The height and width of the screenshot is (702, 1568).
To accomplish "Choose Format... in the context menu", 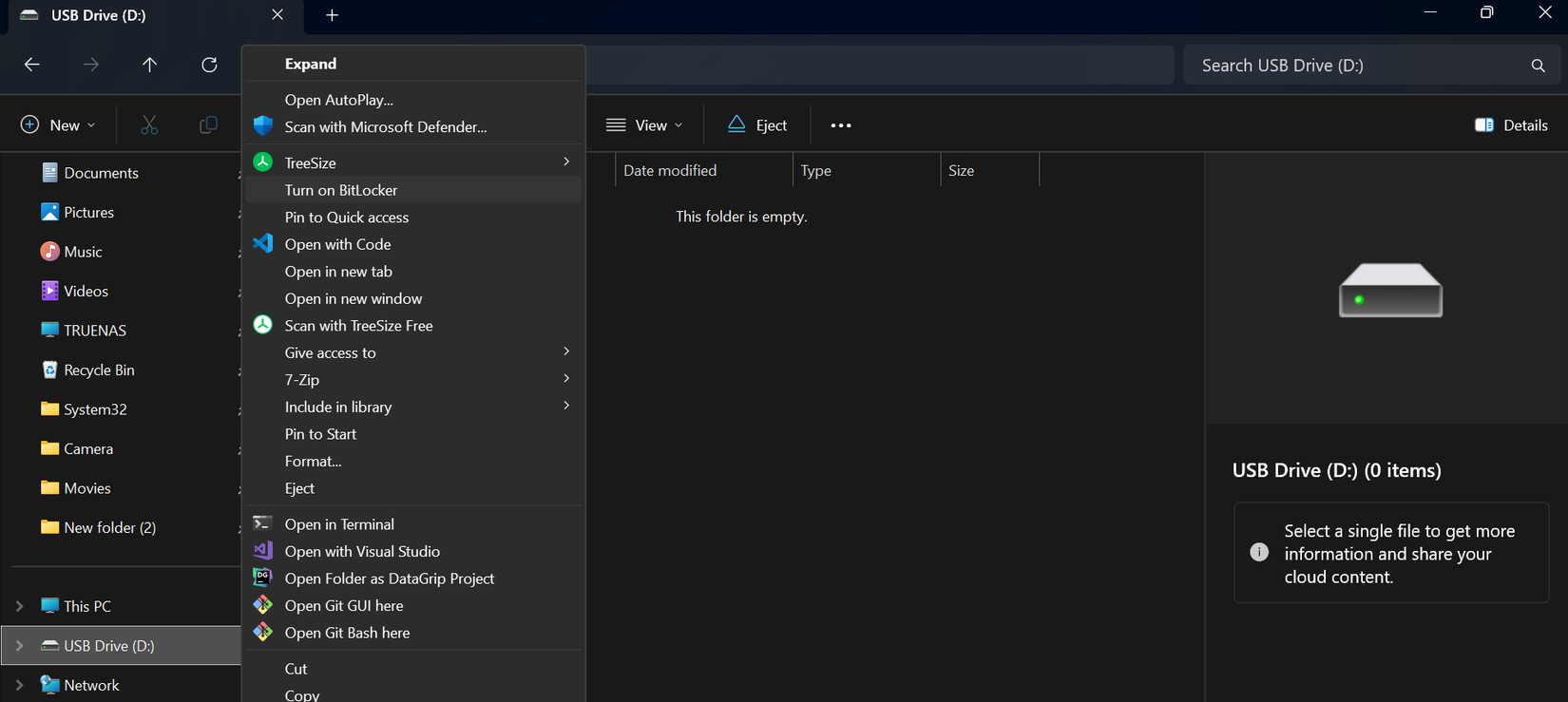I will 313,461.
